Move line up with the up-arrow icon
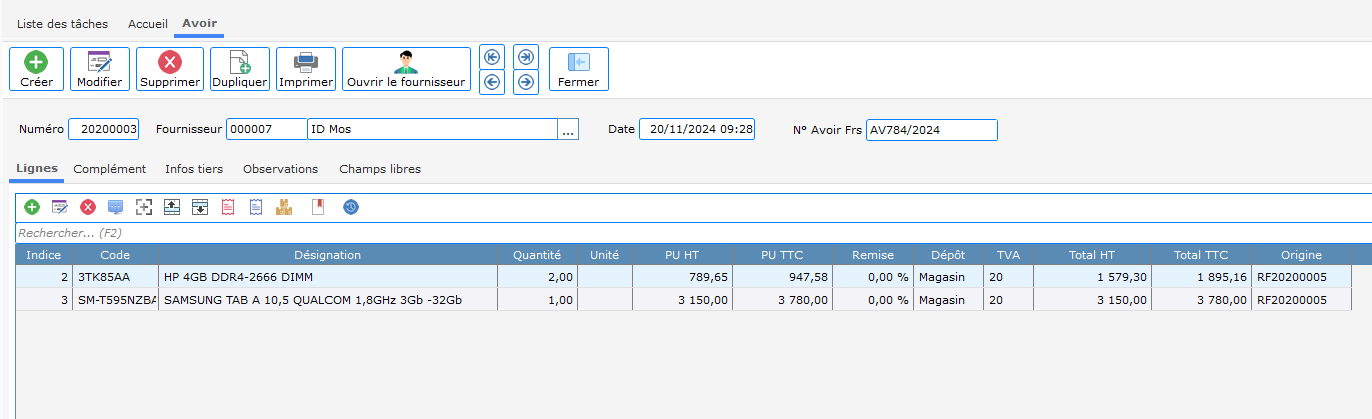Viewport: 1372px width, 419px height. tap(171, 207)
